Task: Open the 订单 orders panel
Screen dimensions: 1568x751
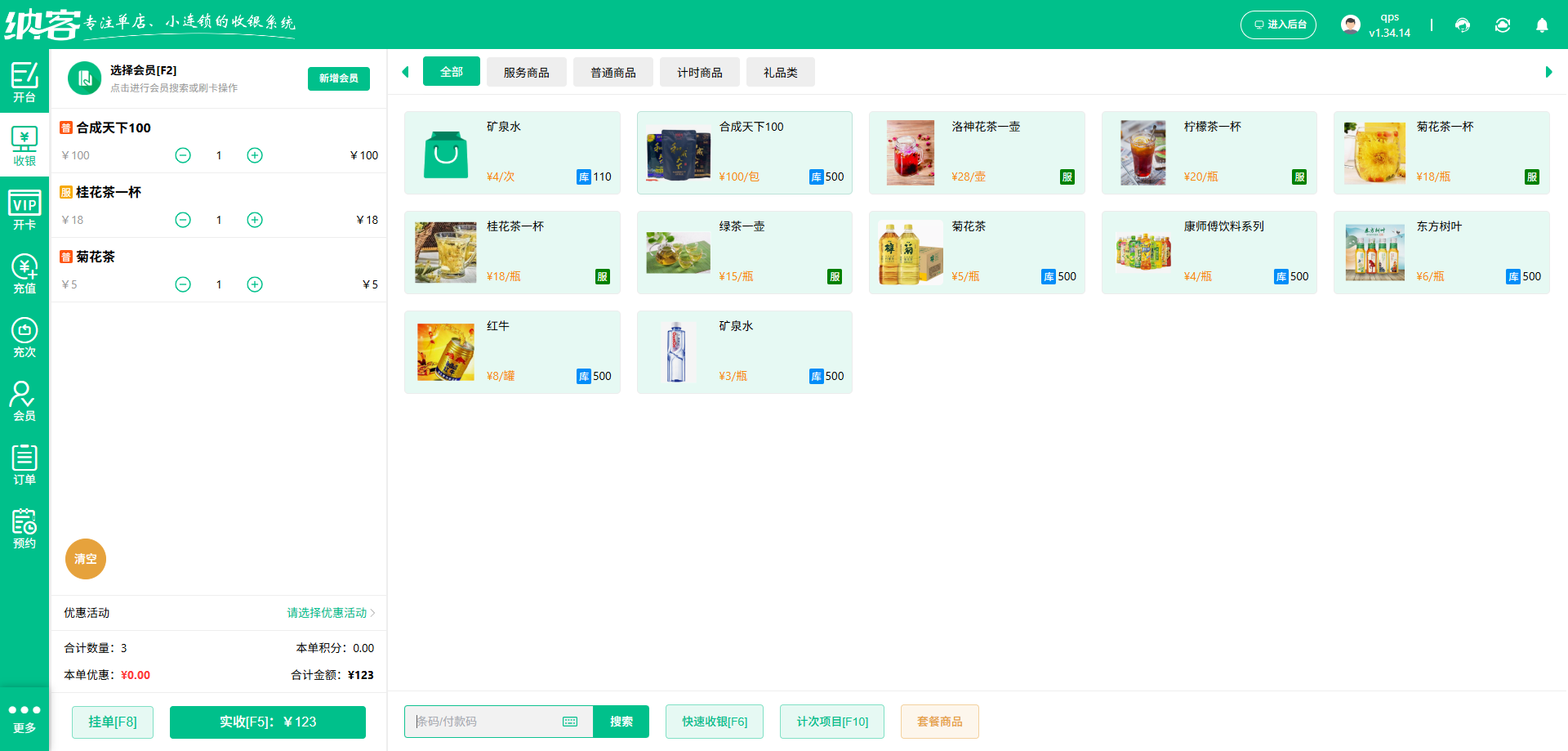Action: pyautogui.click(x=24, y=463)
